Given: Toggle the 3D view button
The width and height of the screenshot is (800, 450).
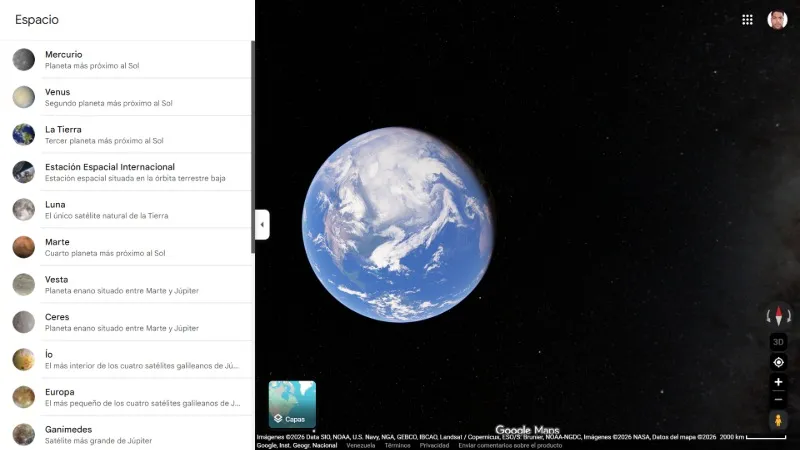Looking at the screenshot, I should 778,342.
